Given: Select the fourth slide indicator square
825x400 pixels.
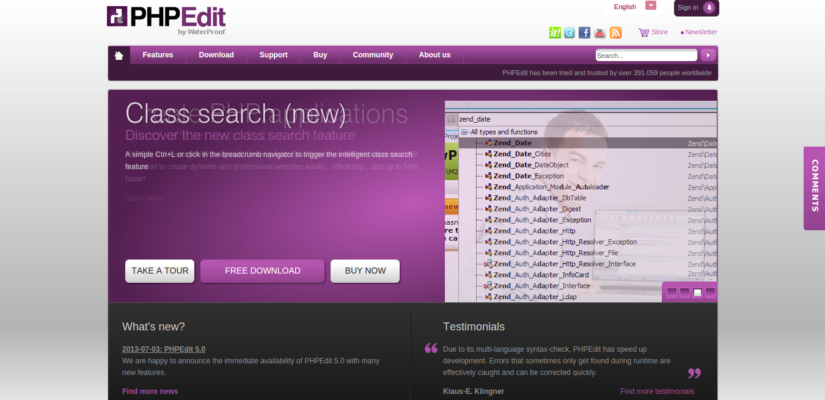Looking at the screenshot, I should click(710, 293).
